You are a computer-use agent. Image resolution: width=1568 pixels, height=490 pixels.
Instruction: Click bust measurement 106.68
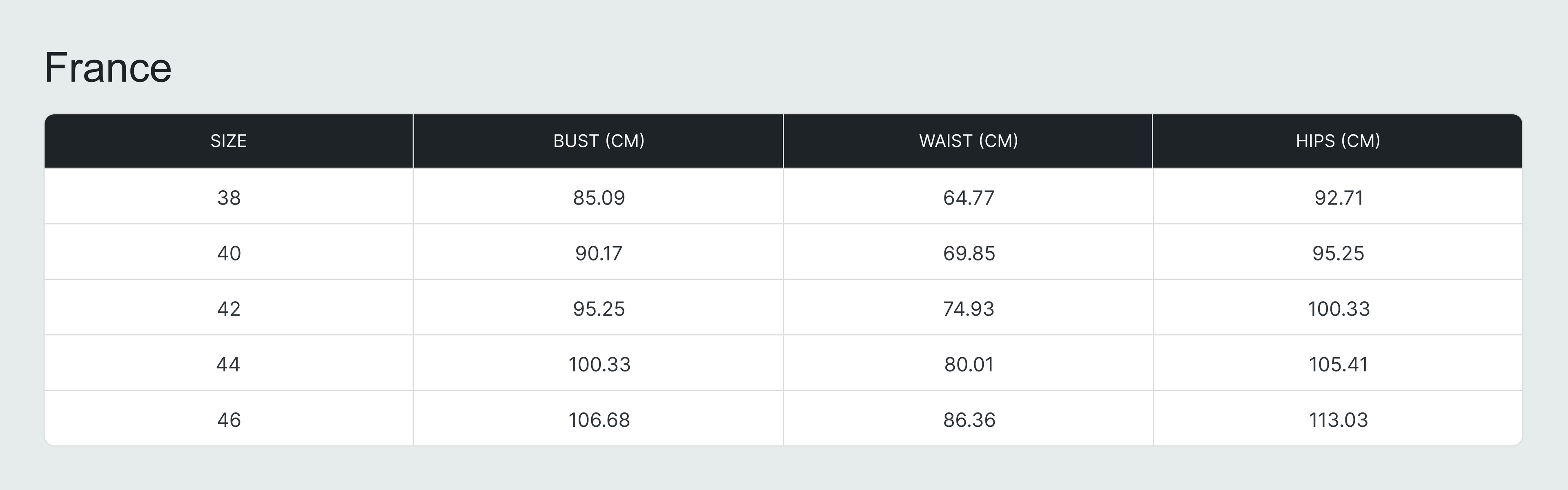[599, 419]
